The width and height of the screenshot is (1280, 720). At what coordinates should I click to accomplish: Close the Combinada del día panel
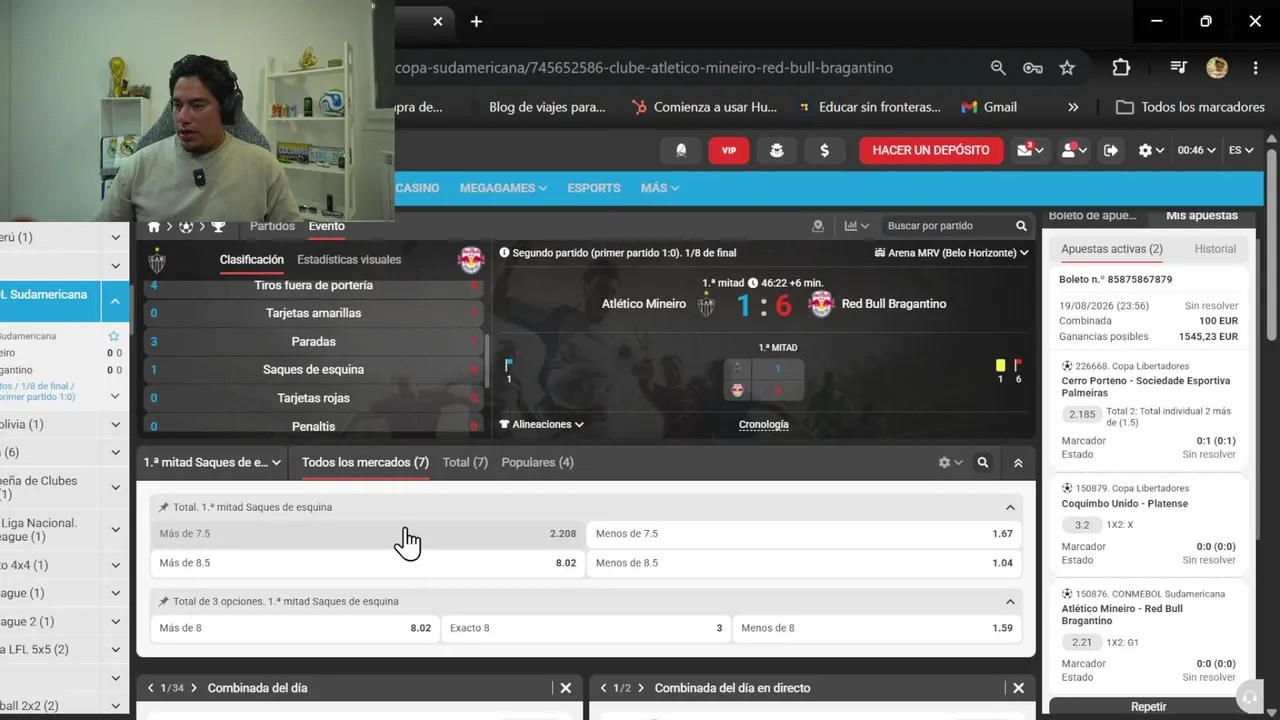click(x=565, y=688)
